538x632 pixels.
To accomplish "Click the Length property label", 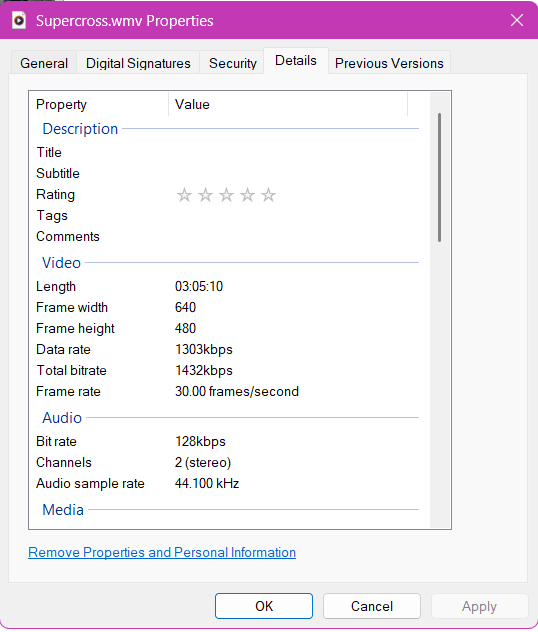I will pos(56,287).
